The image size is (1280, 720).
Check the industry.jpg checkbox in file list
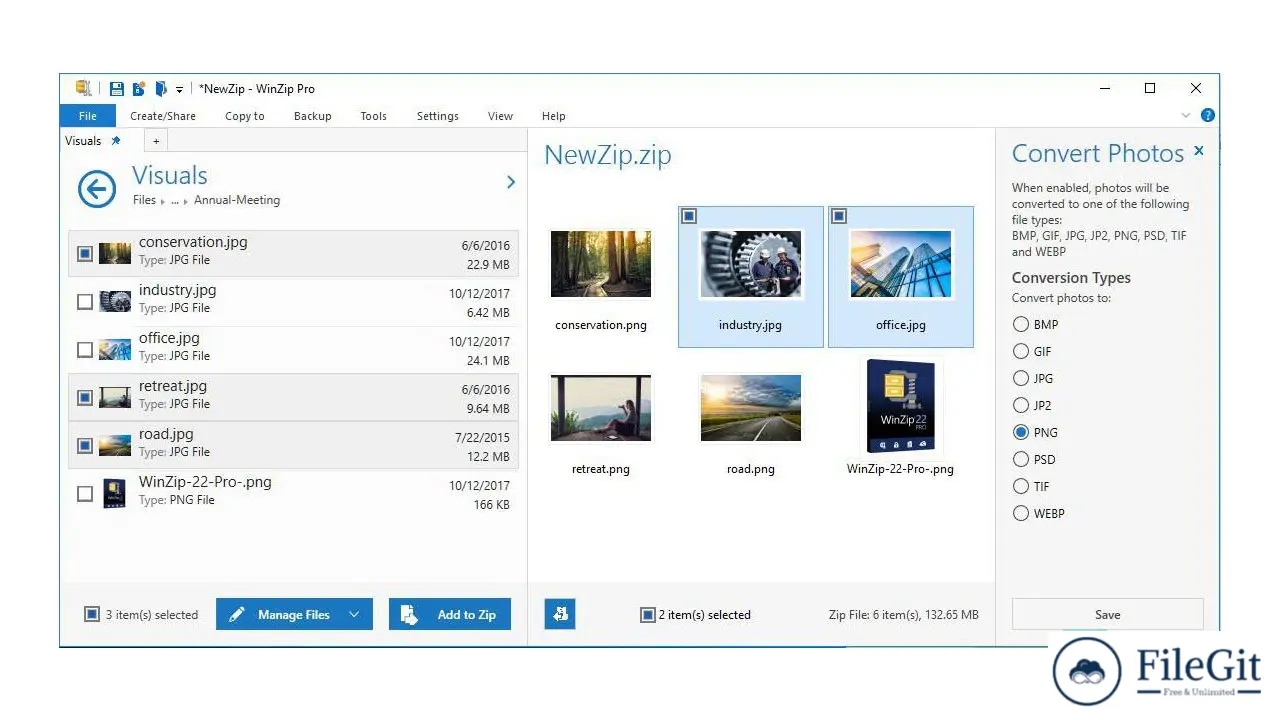coord(85,302)
